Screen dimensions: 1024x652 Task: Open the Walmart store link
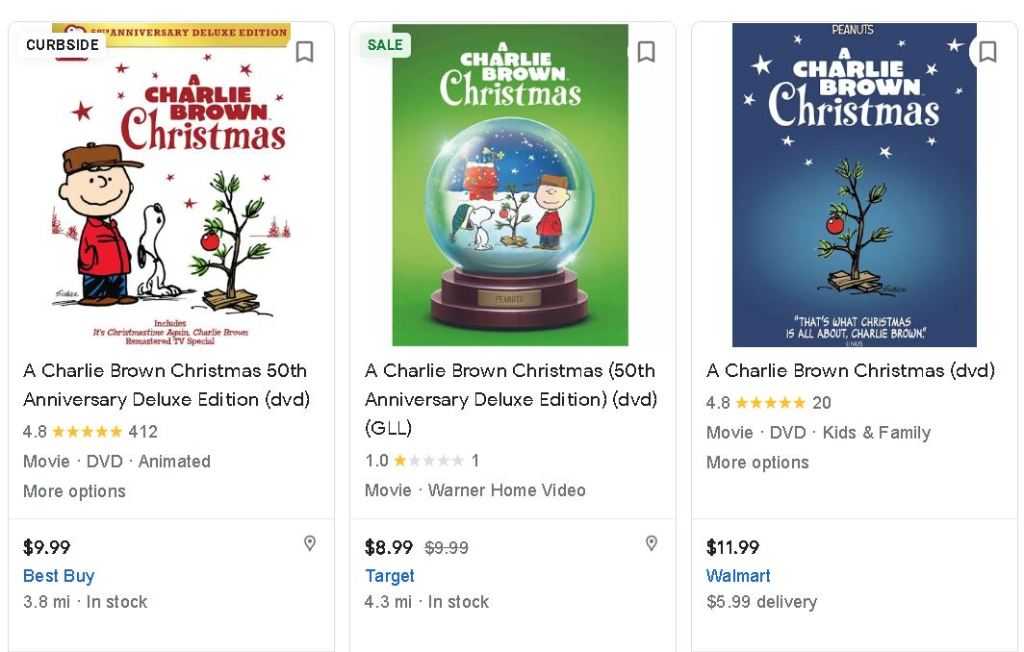[738, 576]
